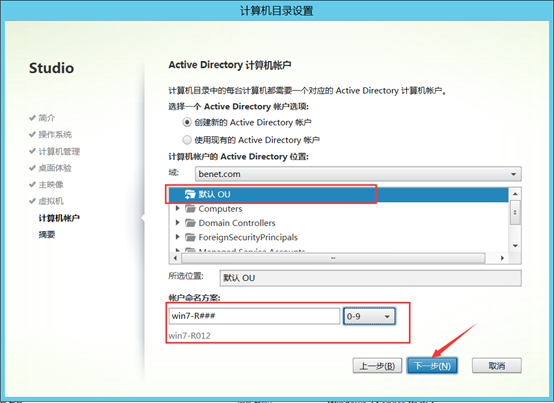Select the 默认 OU tree row
The image size is (554, 403).
pos(338,194)
